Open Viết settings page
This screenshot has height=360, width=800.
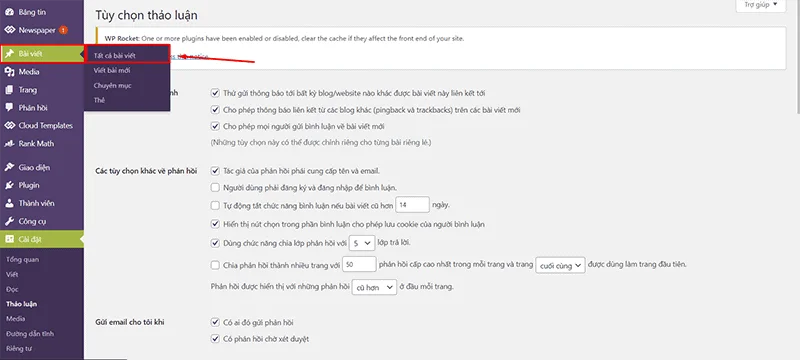(12, 274)
